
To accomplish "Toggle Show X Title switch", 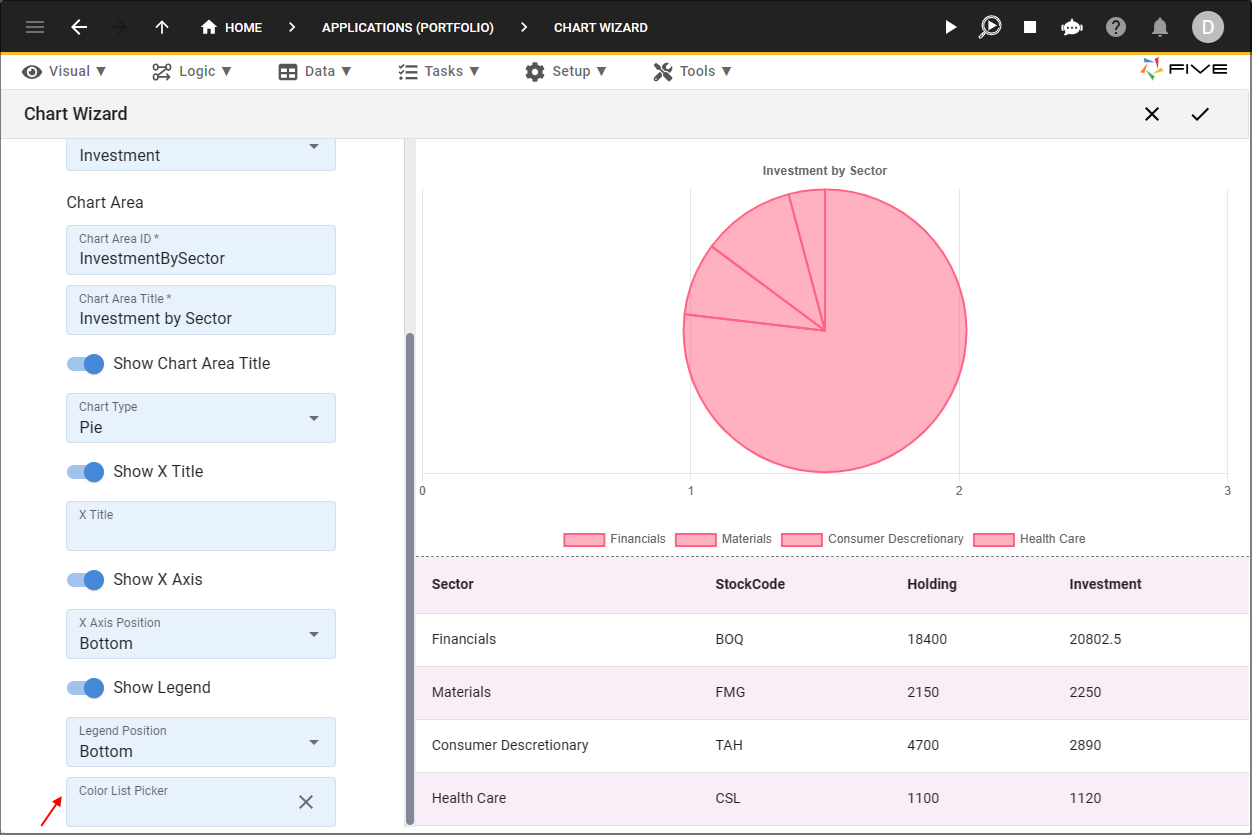I will [x=86, y=472].
